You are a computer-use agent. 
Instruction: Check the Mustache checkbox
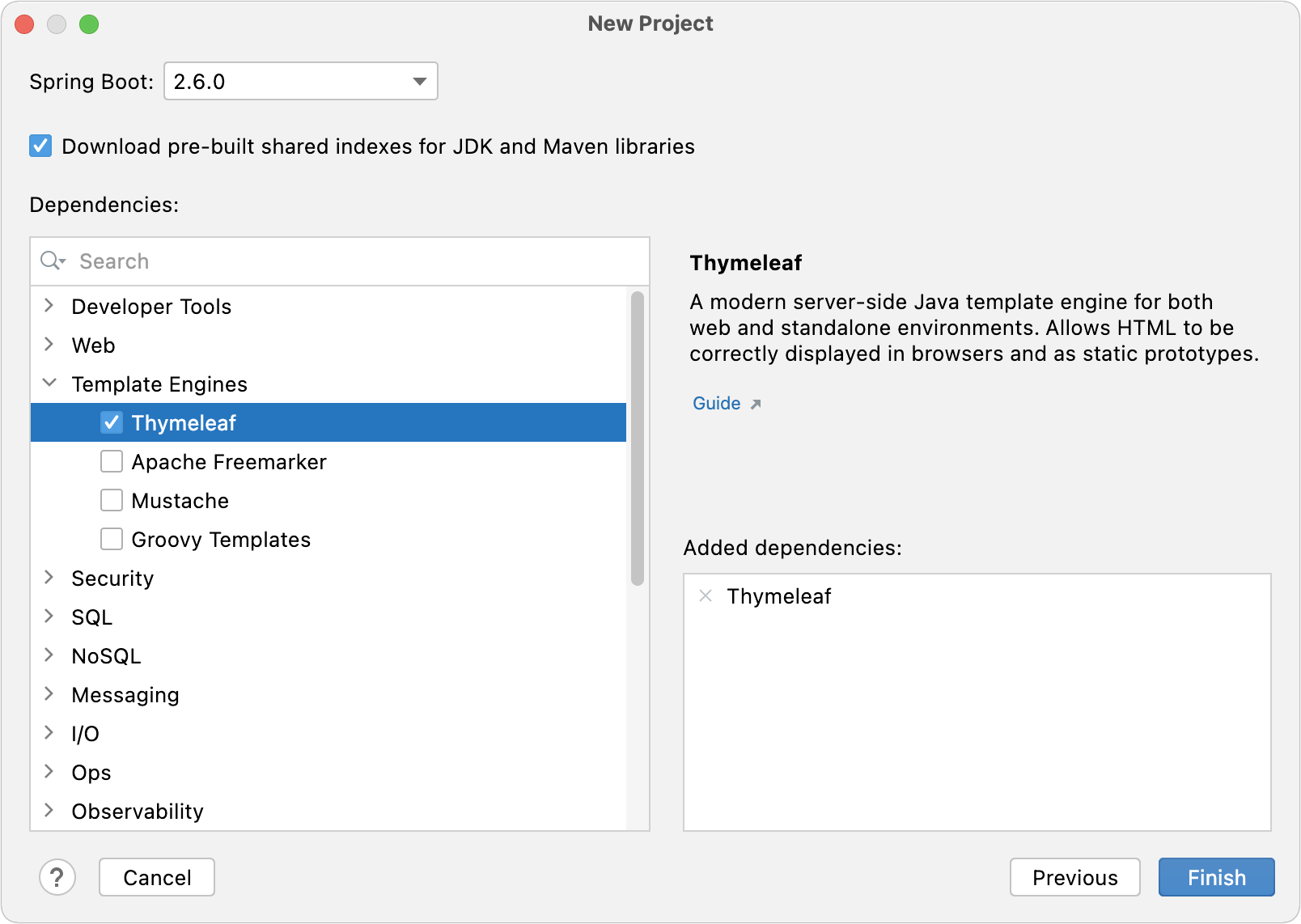click(112, 500)
